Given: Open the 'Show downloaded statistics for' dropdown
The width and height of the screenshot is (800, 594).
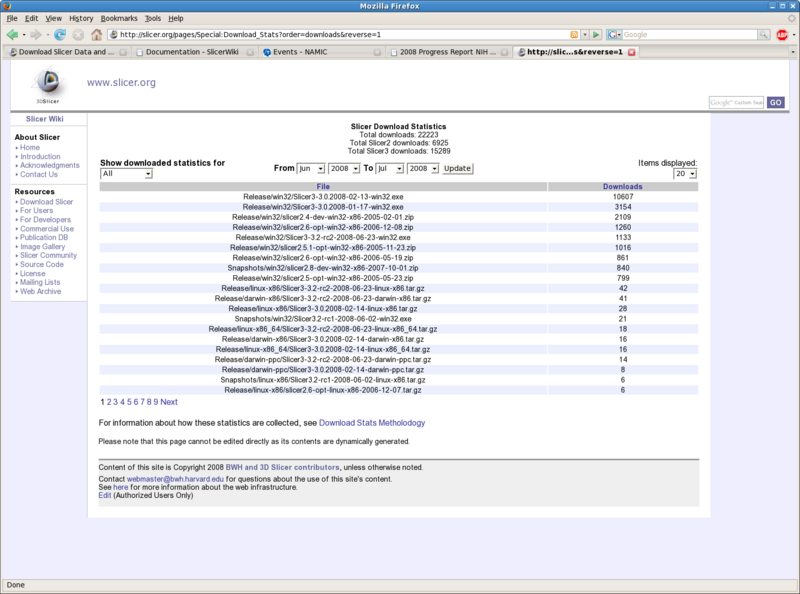Looking at the screenshot, I should point(126,174).
